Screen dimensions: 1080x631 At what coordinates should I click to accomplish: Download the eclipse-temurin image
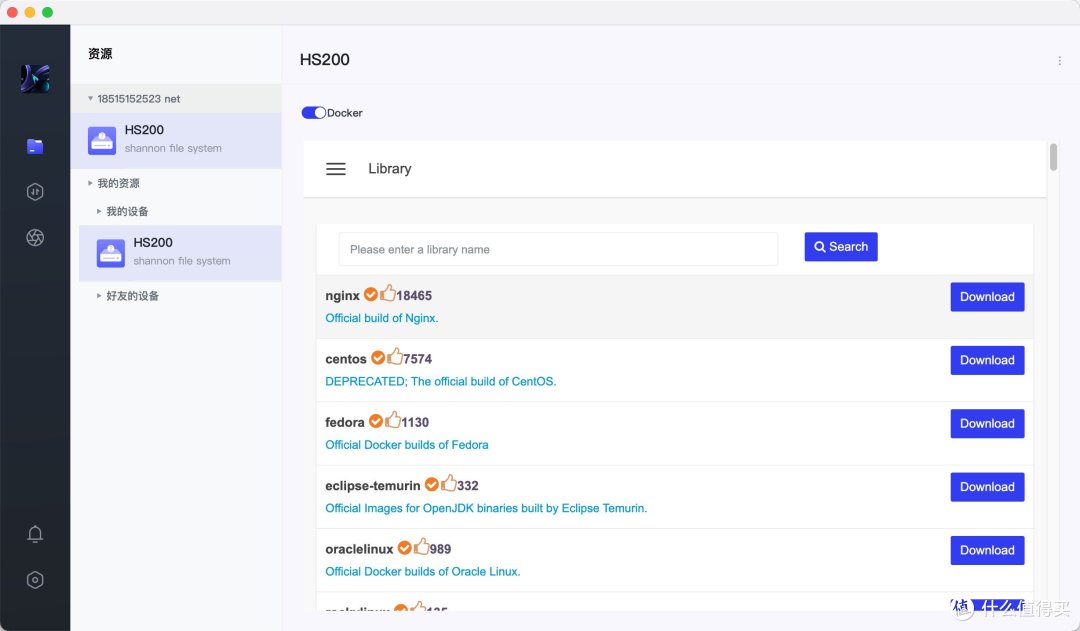coord(987,487)
